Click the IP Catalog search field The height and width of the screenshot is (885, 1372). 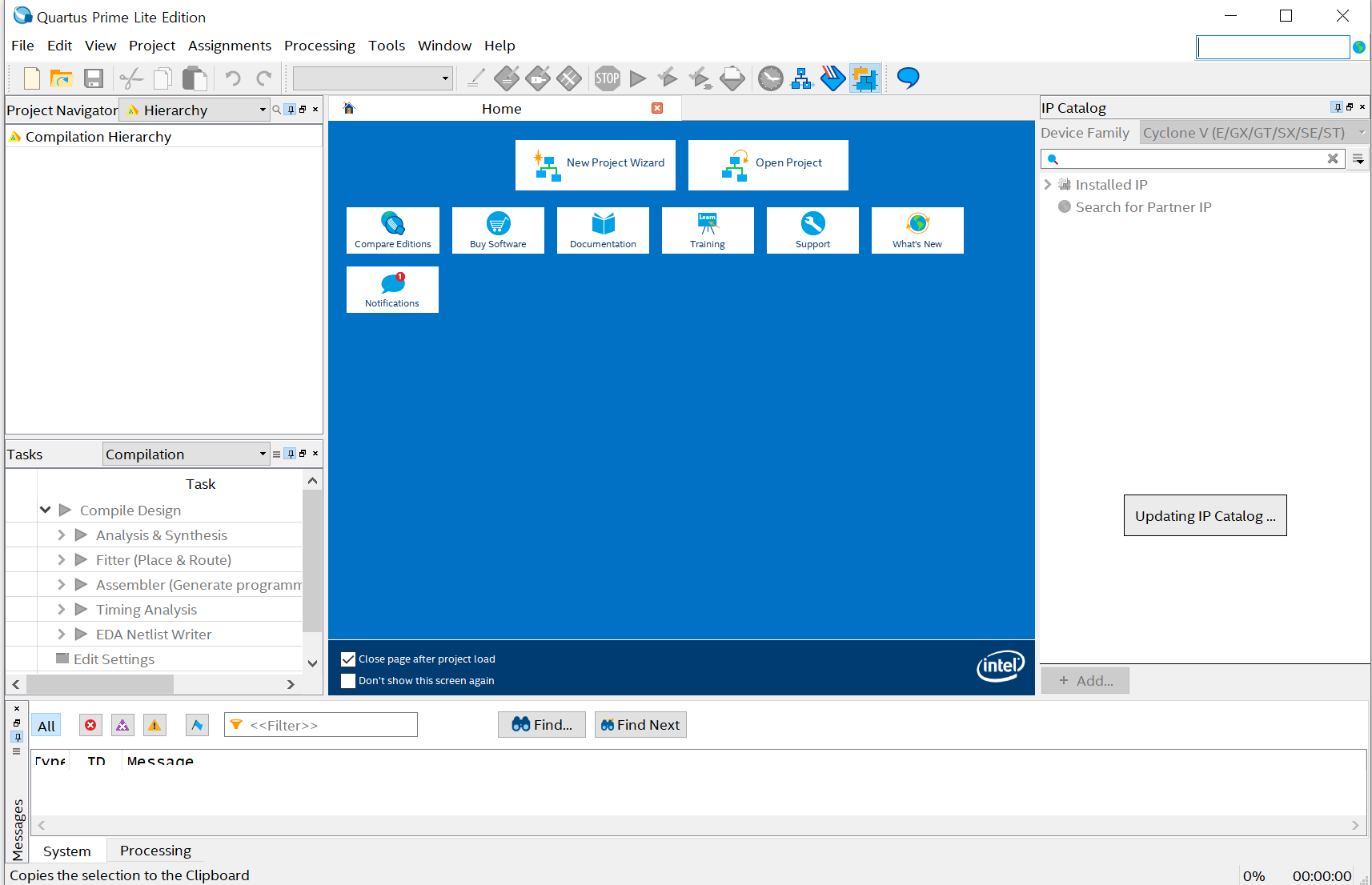tap(1193, 158)
